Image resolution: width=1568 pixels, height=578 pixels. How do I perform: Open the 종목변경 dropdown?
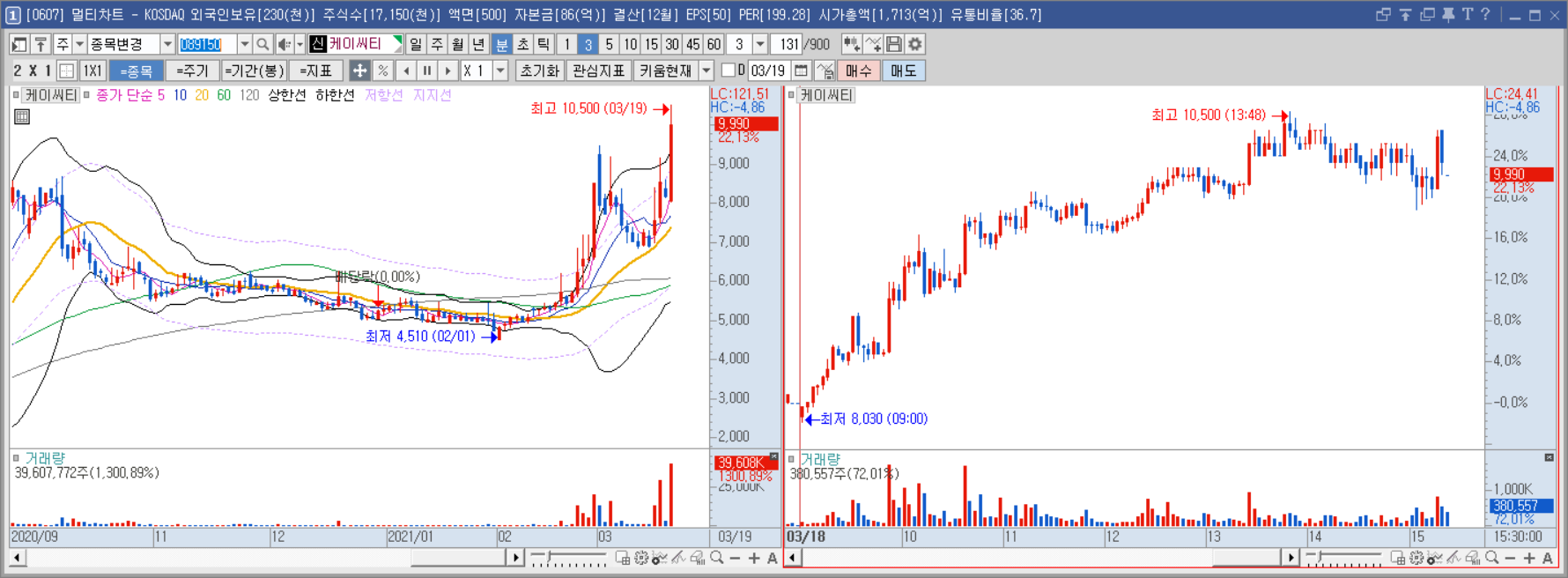point(167,44)
